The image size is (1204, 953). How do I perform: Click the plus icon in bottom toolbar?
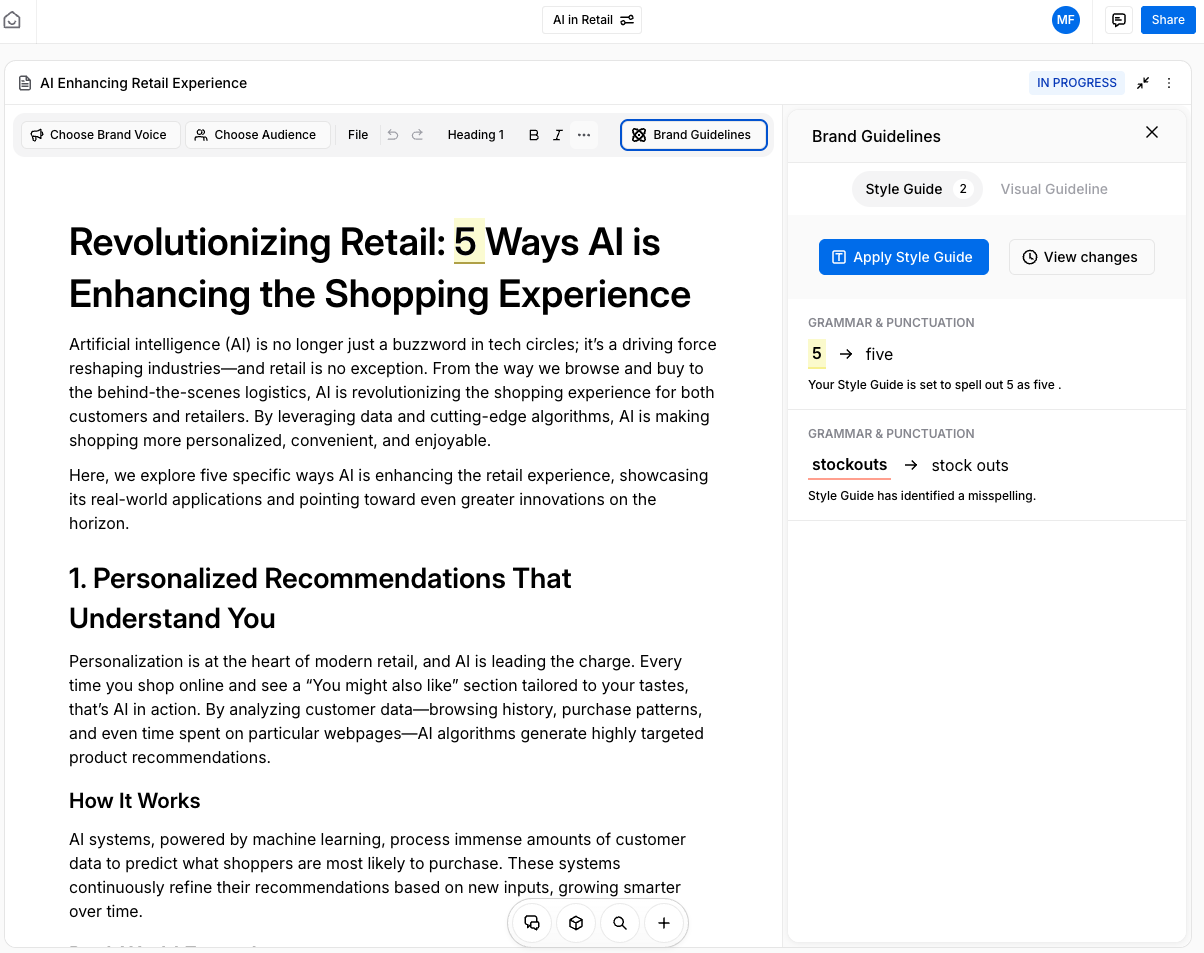pyautogui.click(x=664, y=923)
